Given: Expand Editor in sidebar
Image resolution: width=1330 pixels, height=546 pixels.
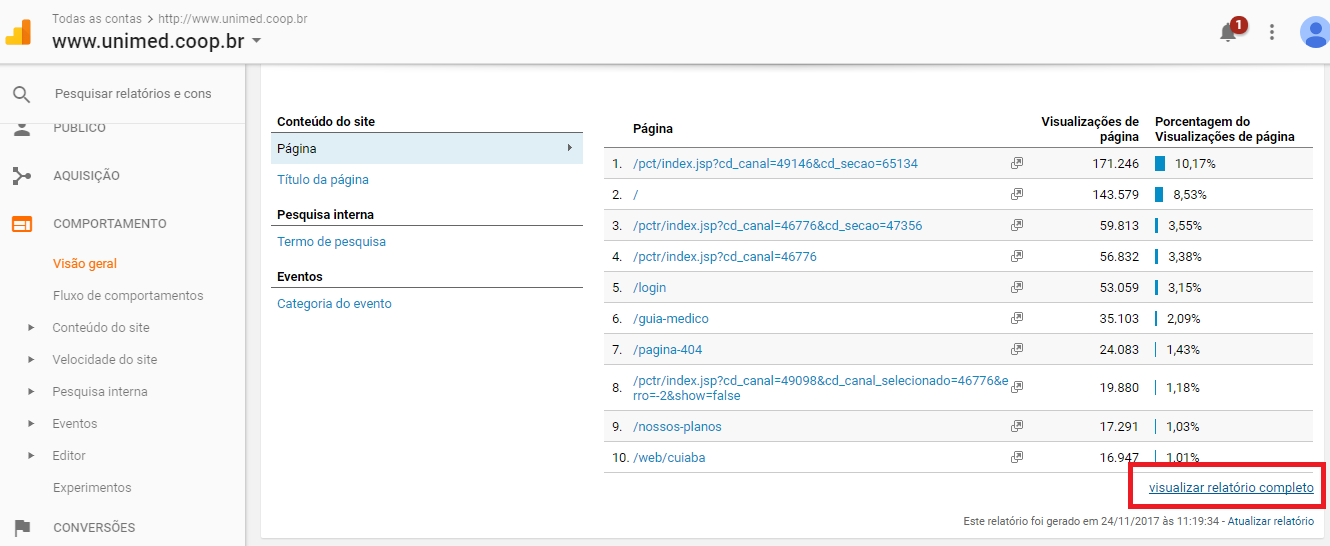Looking at the screenshot, I should (x=31, y=456).
